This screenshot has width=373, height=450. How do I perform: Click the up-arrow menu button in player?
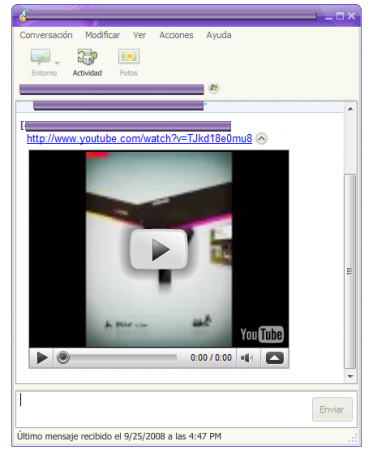coord(275,358)
